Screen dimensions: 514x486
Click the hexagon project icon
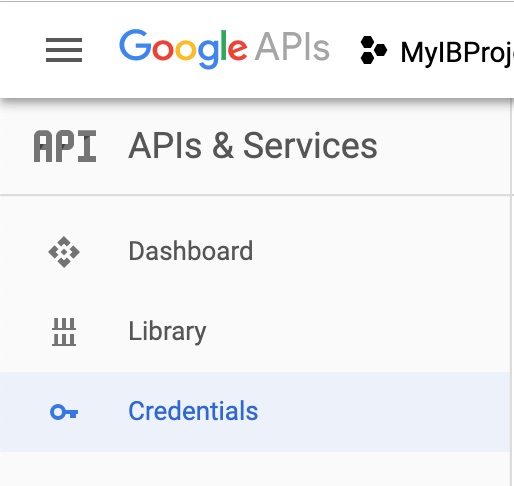click(374, 50)
